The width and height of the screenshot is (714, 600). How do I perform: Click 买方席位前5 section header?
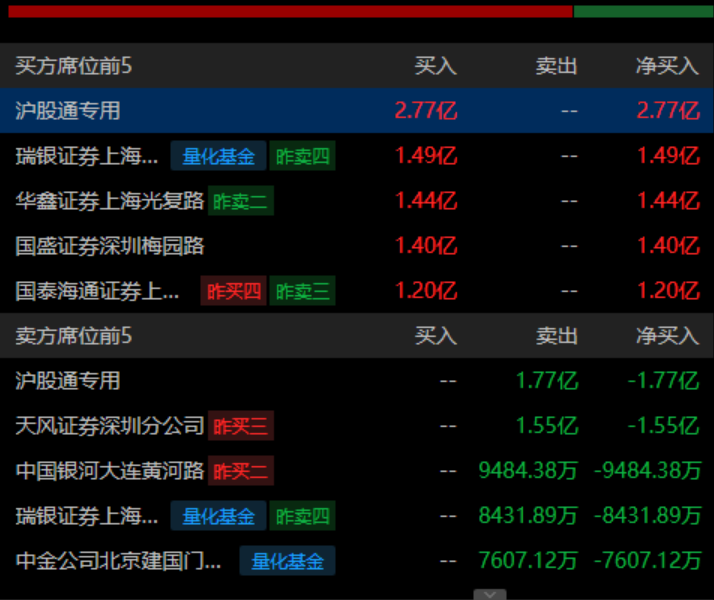click(x=74, y=66)
